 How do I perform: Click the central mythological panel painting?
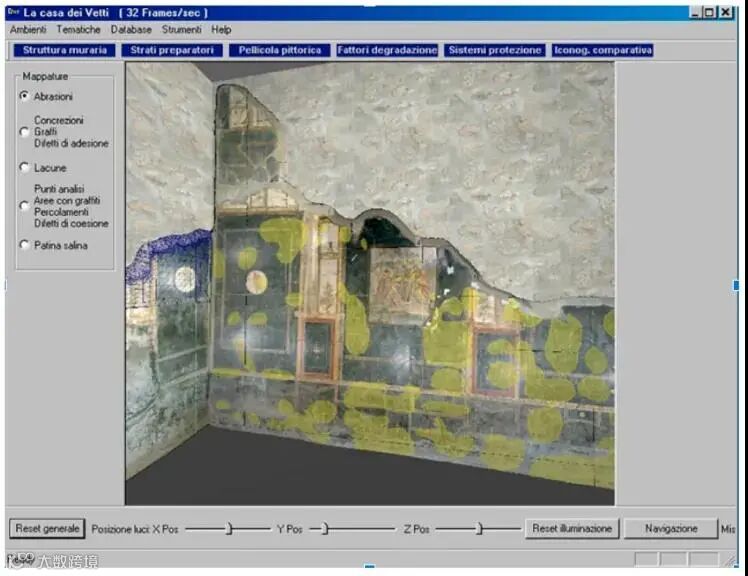click(401, 285)
